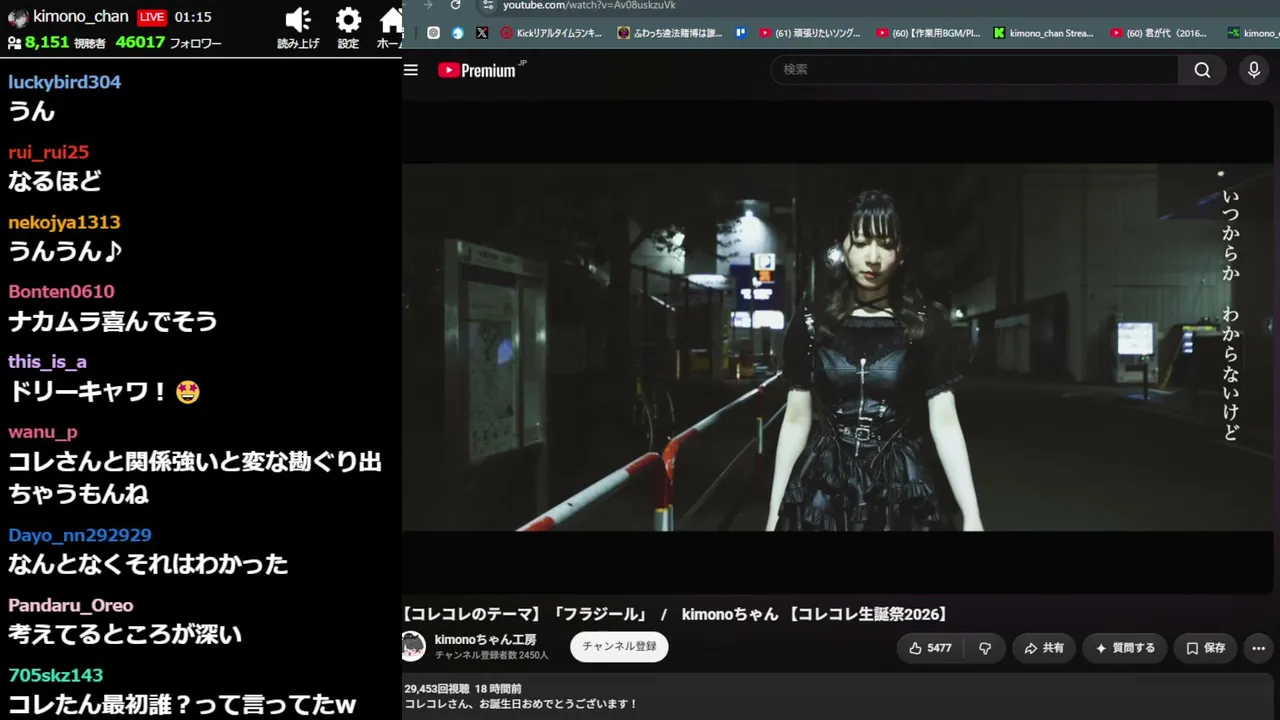Screen dimensions: 1280x720
Task: Click chat message コレさんと関係強いと
Action: [195, 478]
